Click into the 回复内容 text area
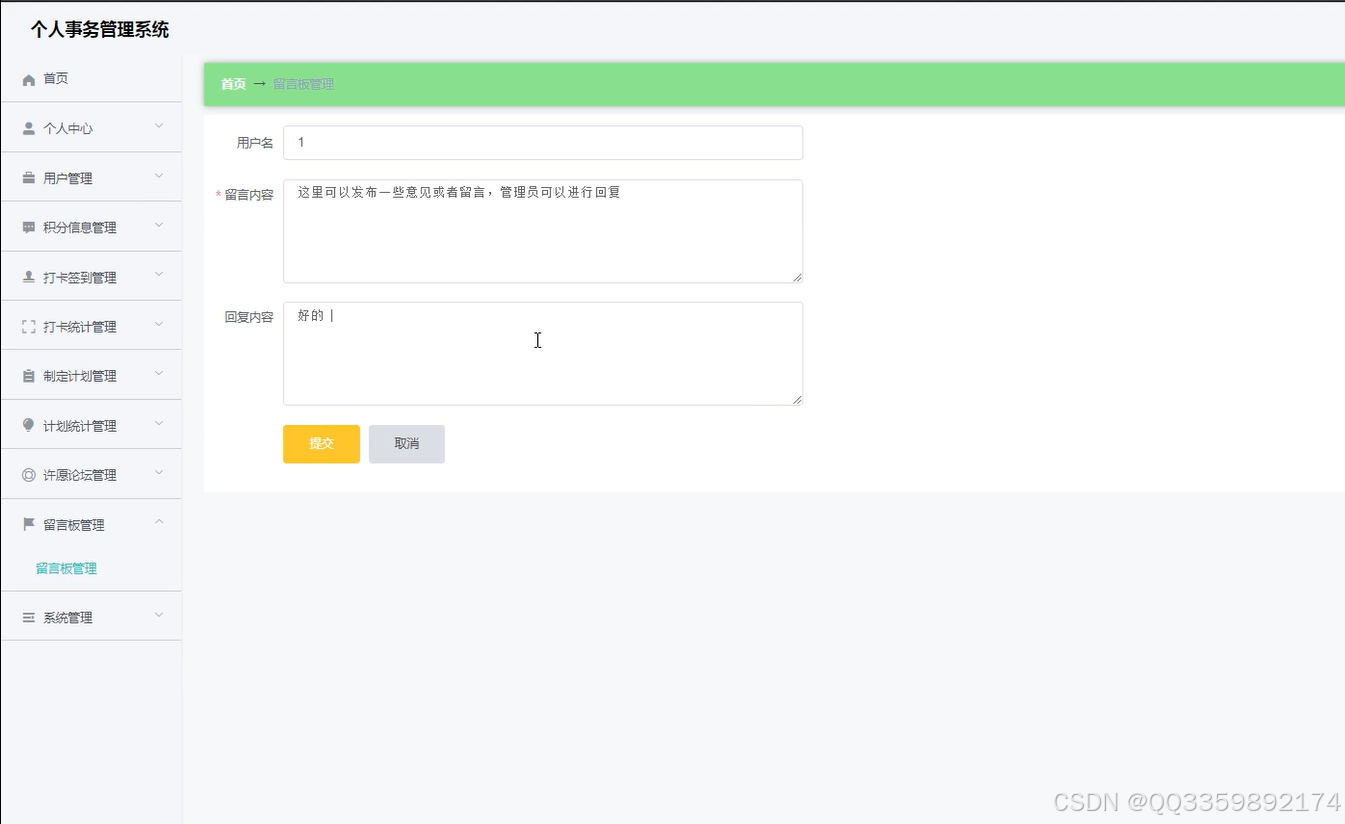Screen dimensions: 1345x824 (x=543, y=354)
